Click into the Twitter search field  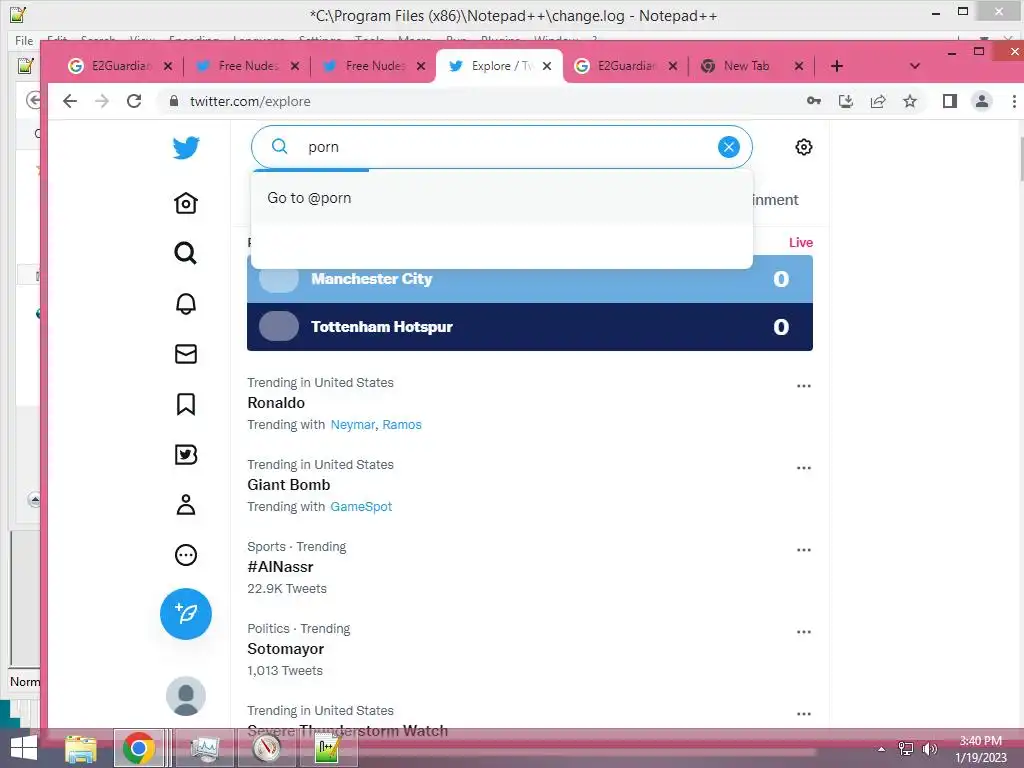pyautogui.click(x=502, y=147)
